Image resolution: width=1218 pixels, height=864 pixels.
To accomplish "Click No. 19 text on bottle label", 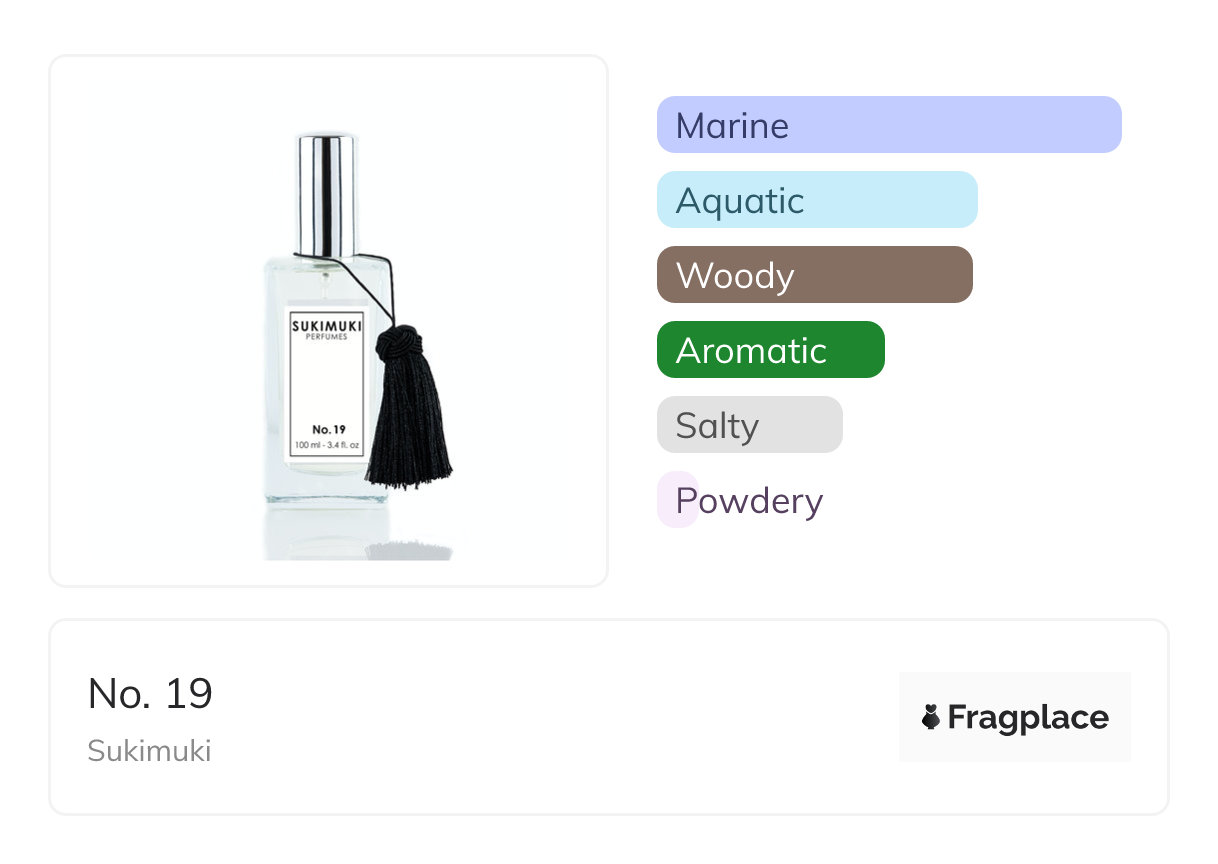I will (327, 429).
